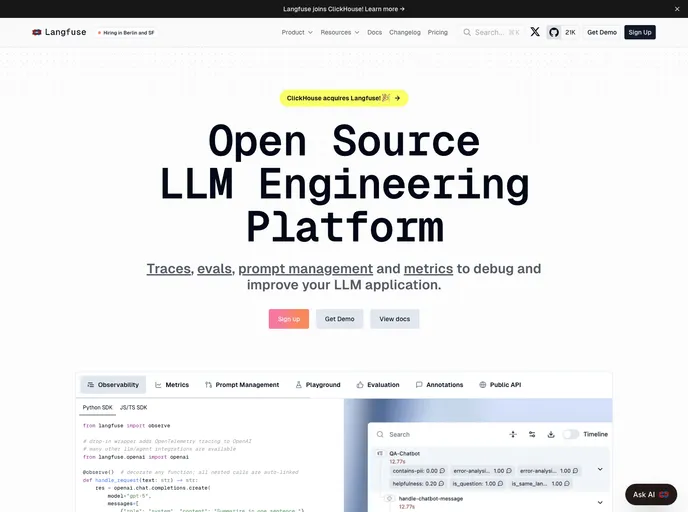This screenshot has height=512, width=688.
Task: Open the Product dropdown menu
Action: coord(297,32)
